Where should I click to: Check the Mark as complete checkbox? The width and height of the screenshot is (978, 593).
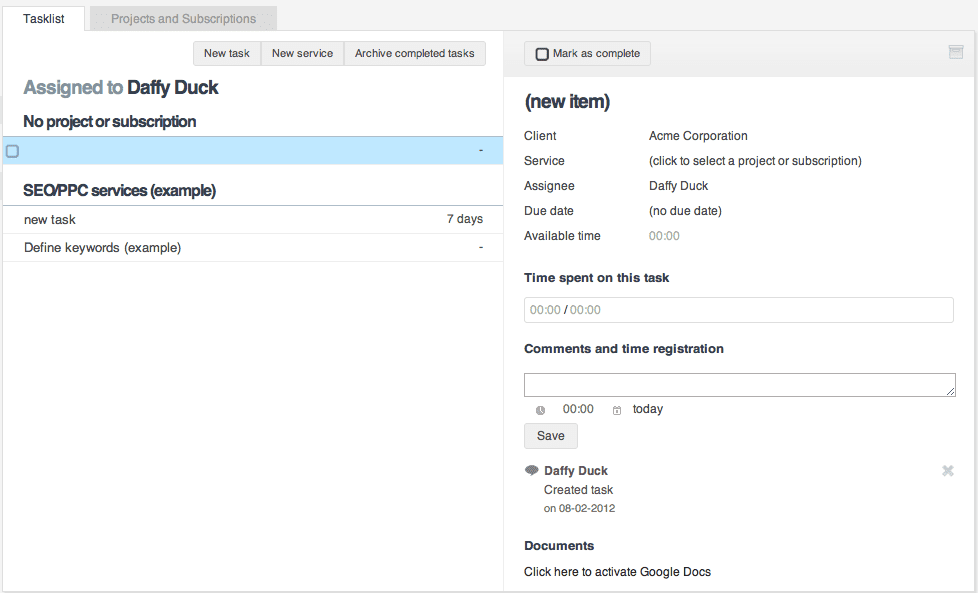[x=542, y=54]
